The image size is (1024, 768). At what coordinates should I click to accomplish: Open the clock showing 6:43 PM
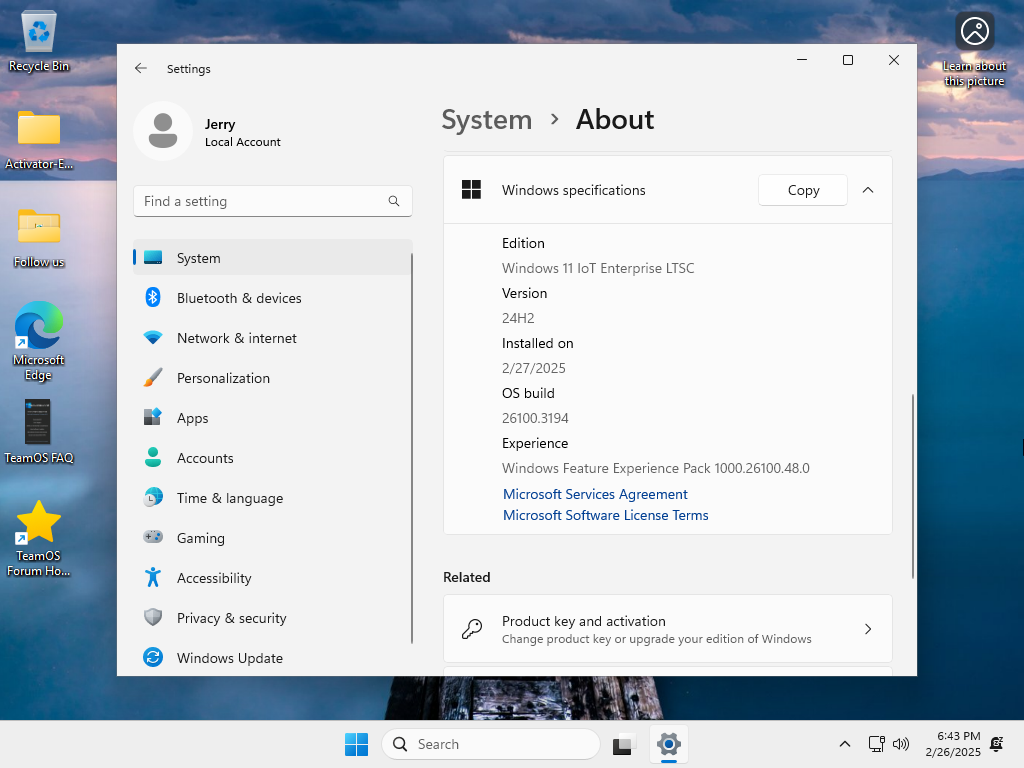[953, 744]
